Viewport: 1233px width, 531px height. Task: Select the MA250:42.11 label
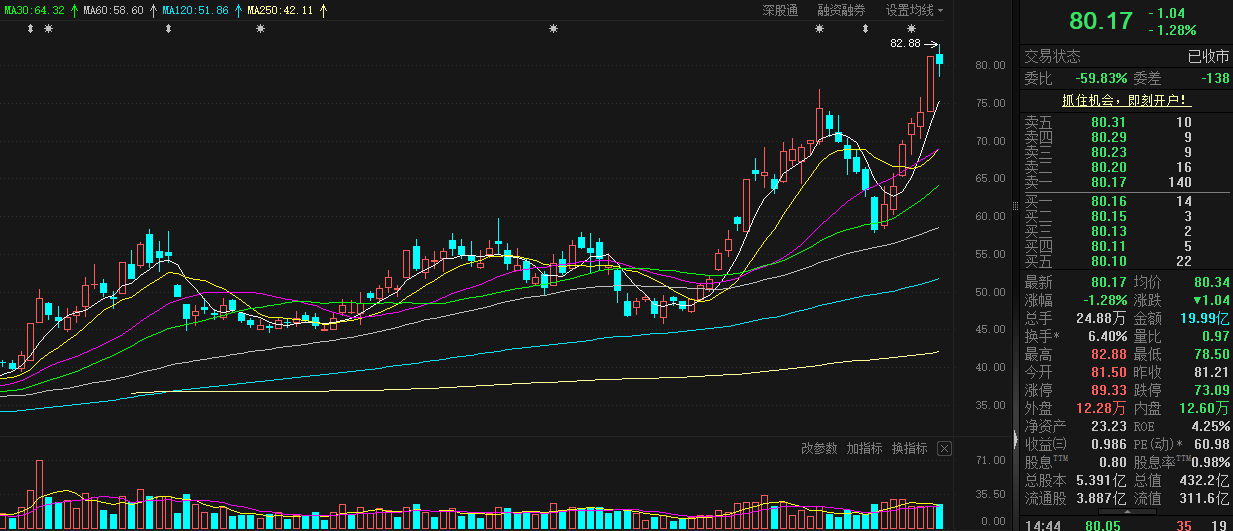tap(280, 10)
